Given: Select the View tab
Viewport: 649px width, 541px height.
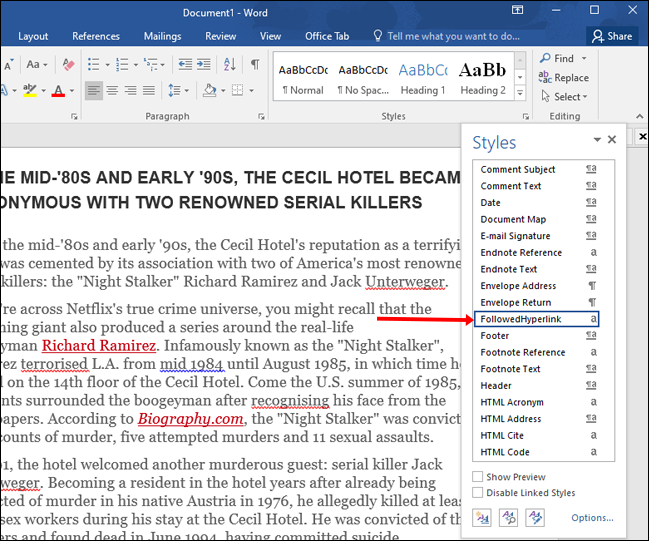Looking at the screenshot, I should click(x=270, y=36).
